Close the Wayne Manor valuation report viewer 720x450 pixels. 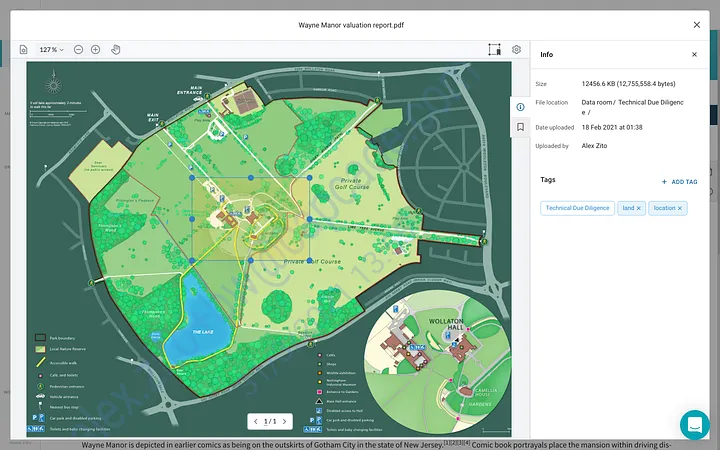[697, 25]
